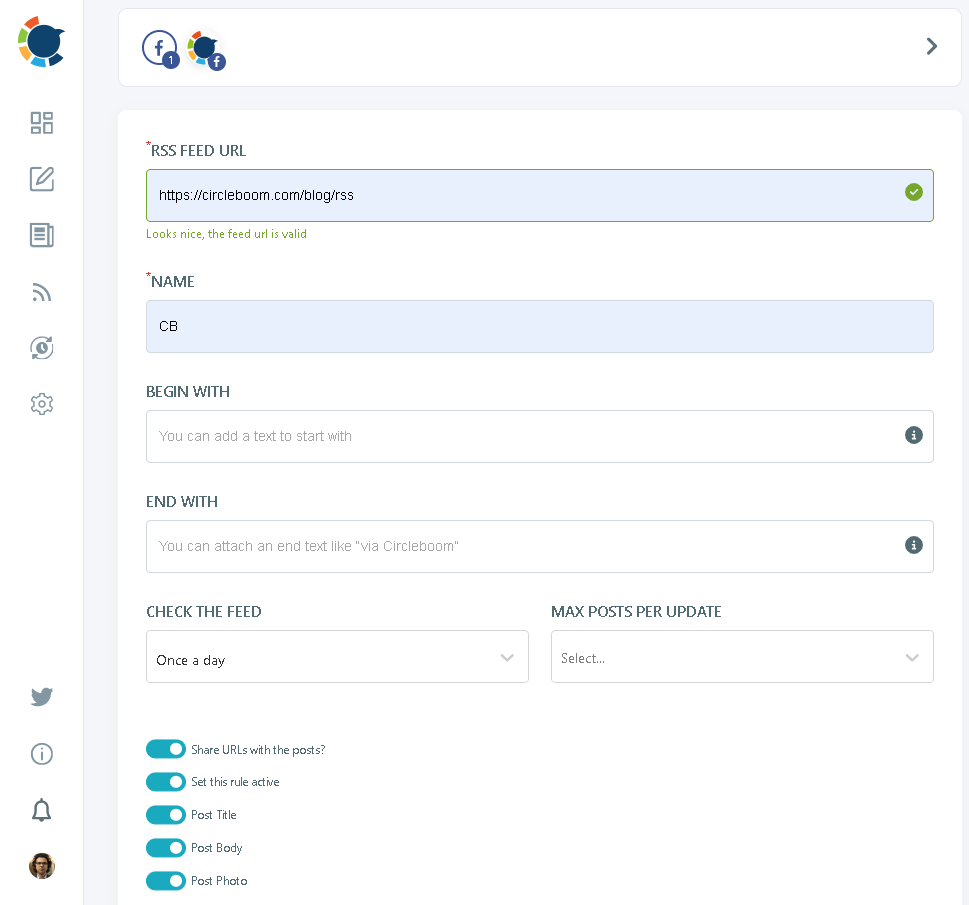The image size is (969, 905).
Task: Open the posts list icon in sidebar
Action: [x=41, y=235]
